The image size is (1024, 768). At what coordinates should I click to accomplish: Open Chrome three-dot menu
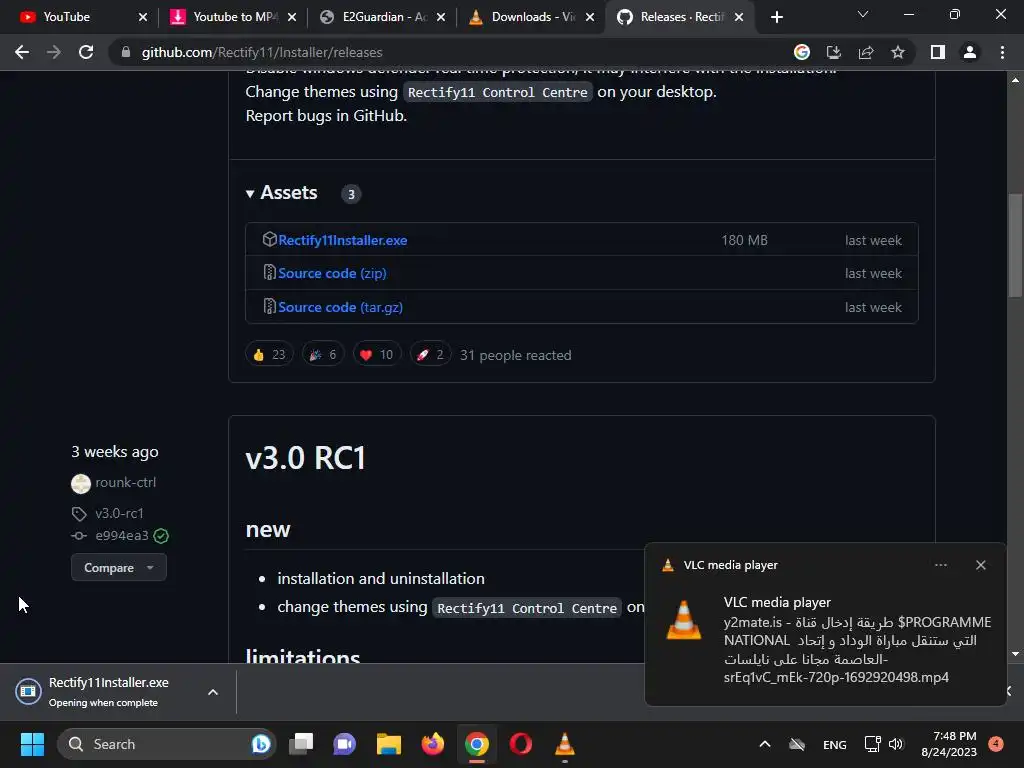coord(1002,52)
